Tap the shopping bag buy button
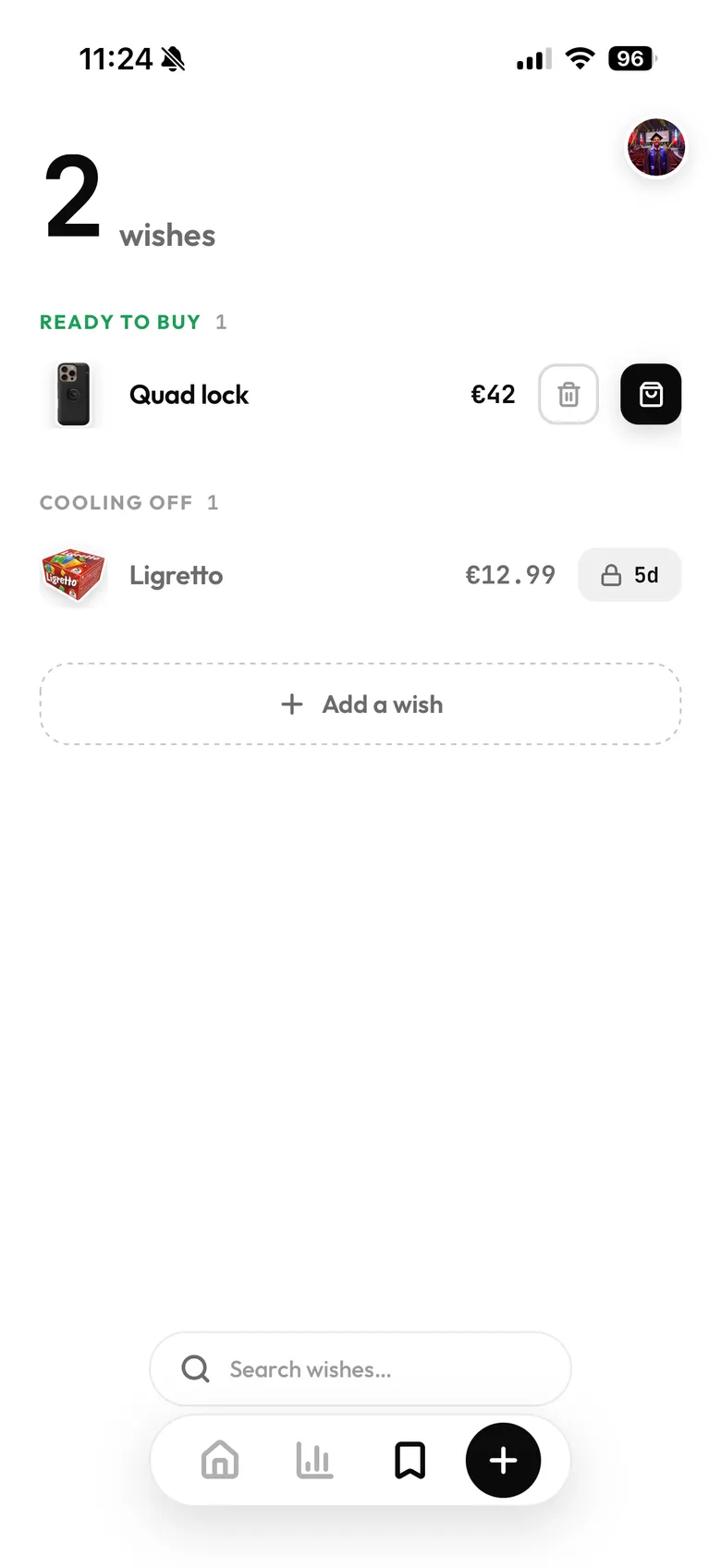The image size is (721, 1568). coord(651,395)
